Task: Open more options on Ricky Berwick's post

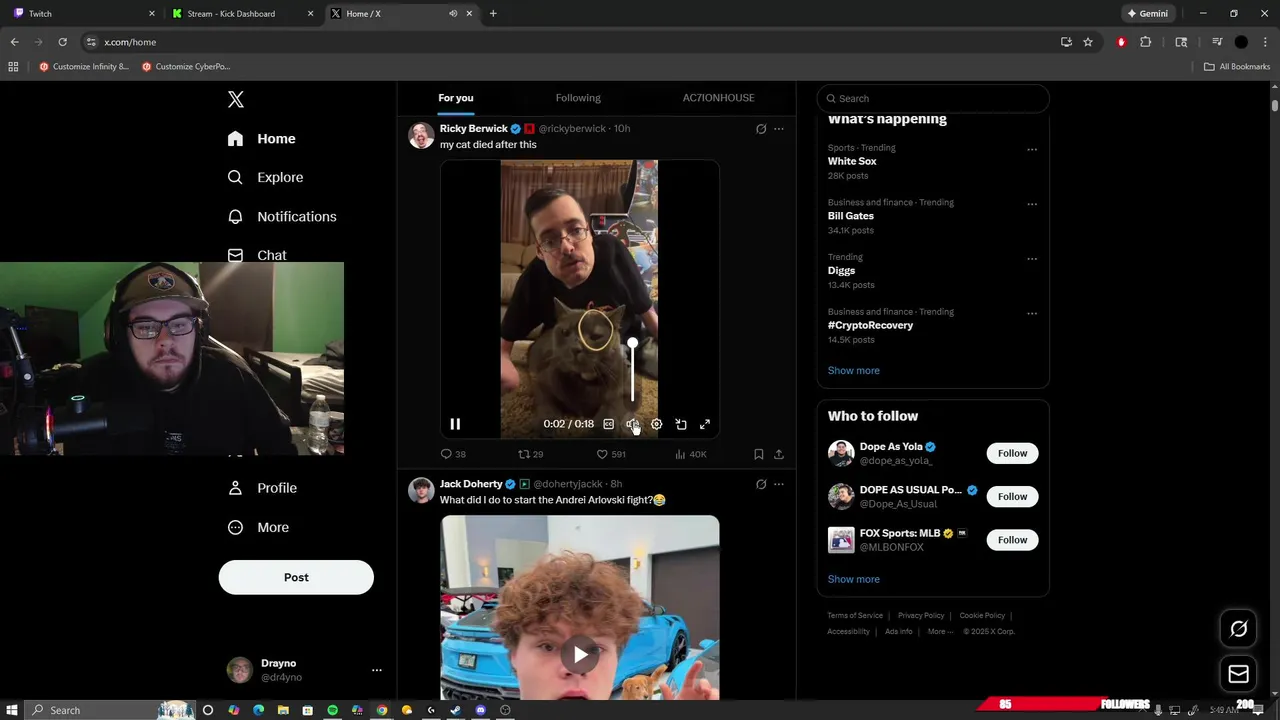Action: click(x=779, y=129)
